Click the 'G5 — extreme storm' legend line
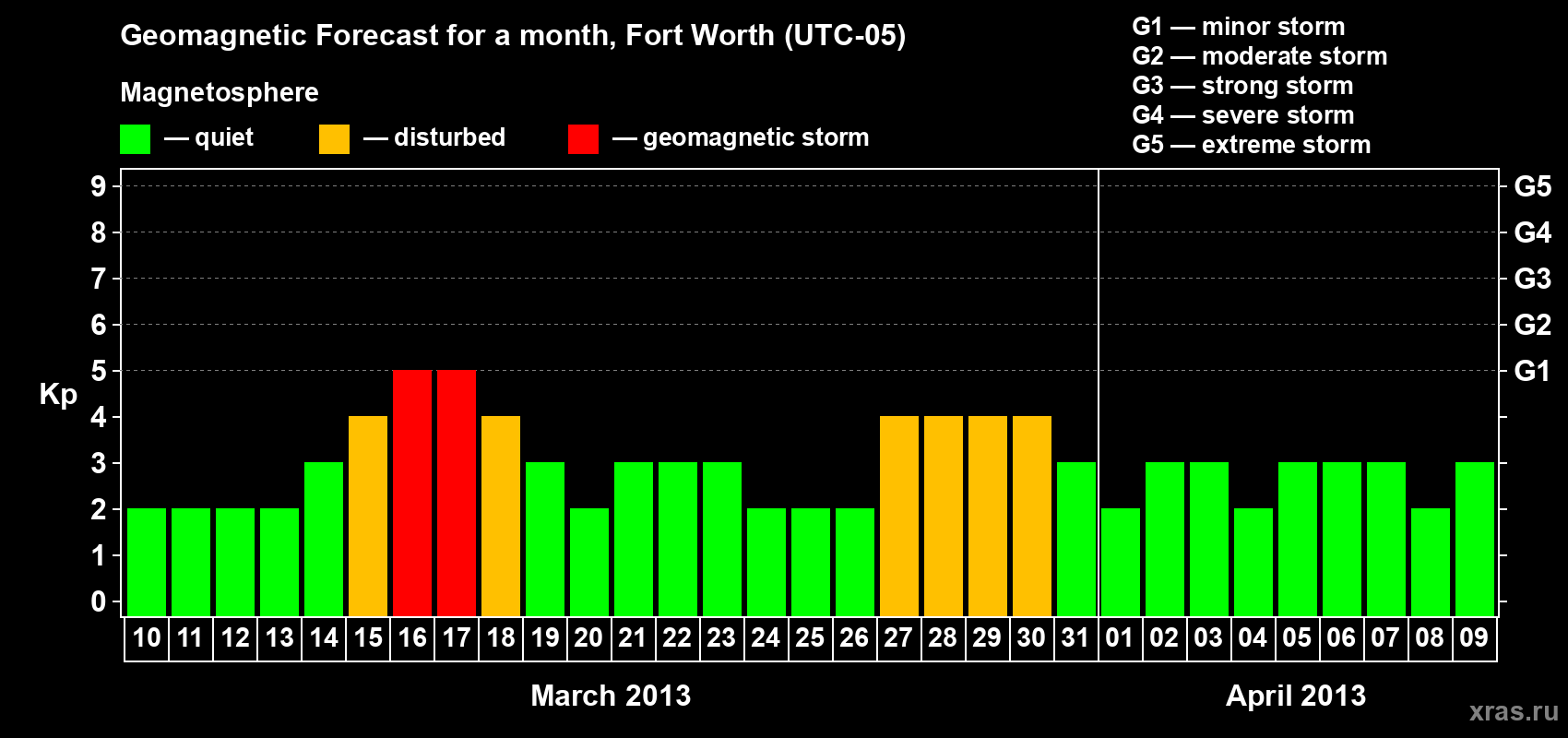1568x738 pixels. point(1252,145)
